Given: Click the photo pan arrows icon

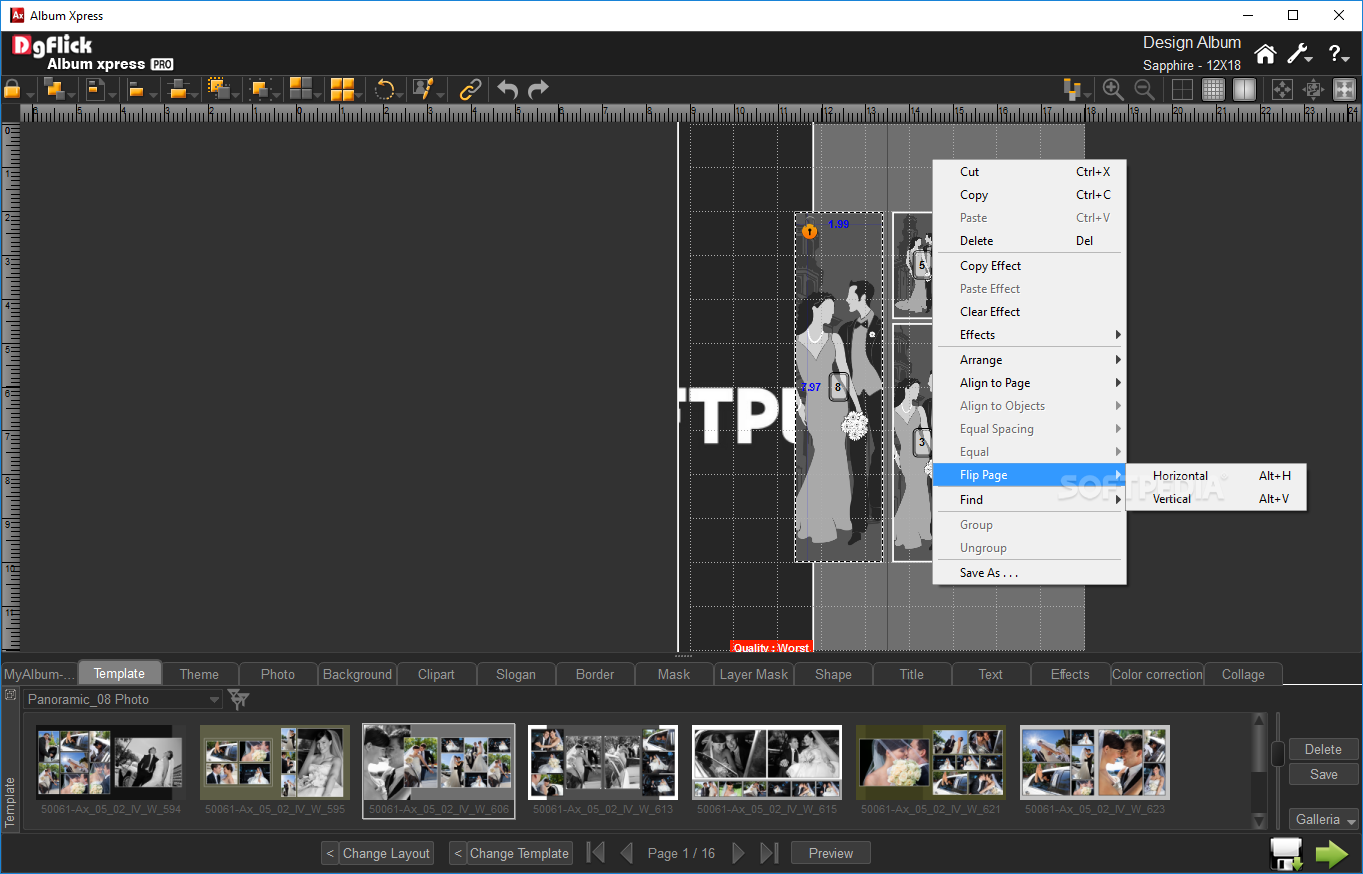Looking at the screenshot, I should coord(1313,90).
